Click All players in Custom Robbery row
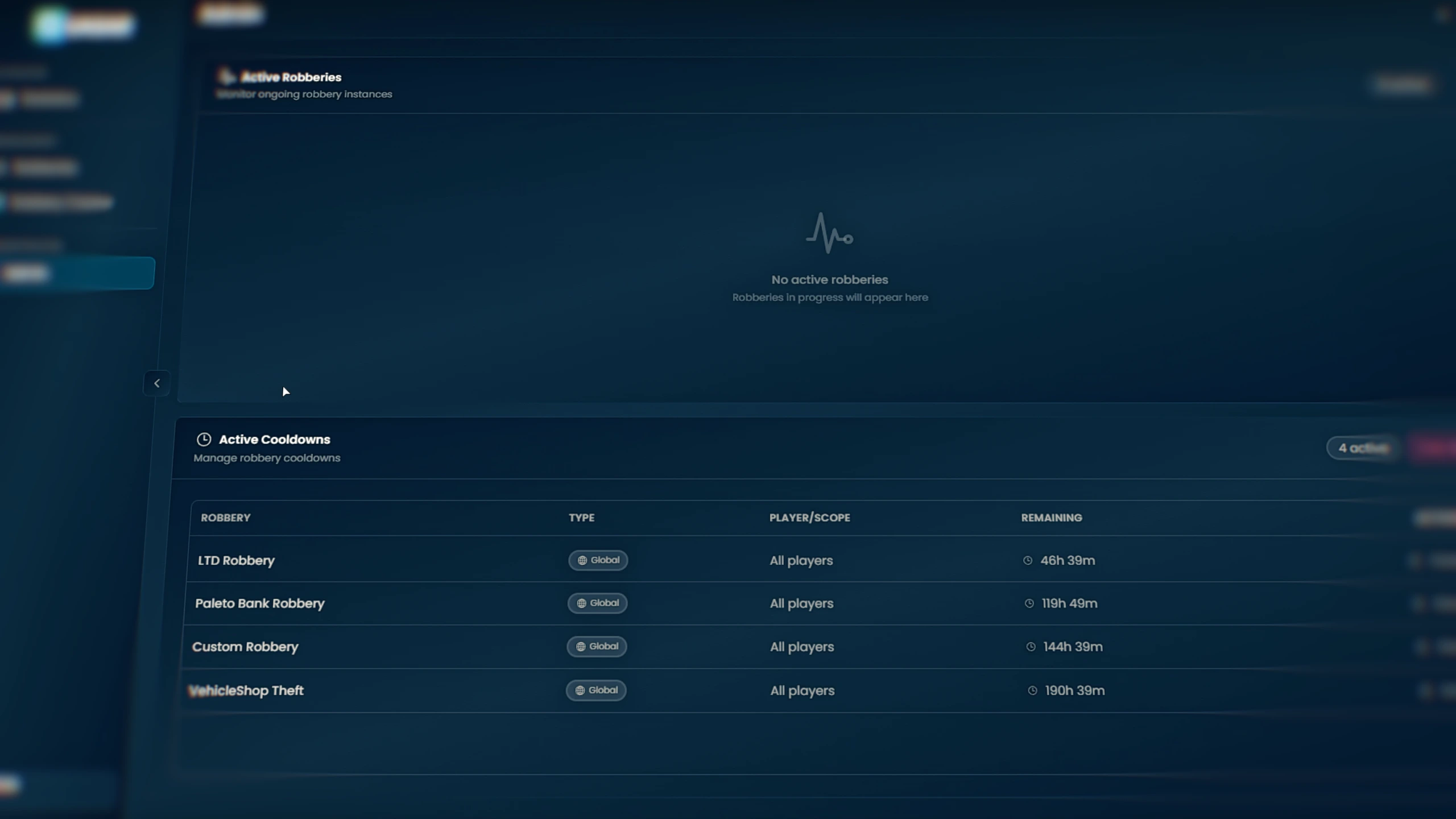Image resolution: width=1456 pixels, height=819 pixels. [x=802, y=647]
